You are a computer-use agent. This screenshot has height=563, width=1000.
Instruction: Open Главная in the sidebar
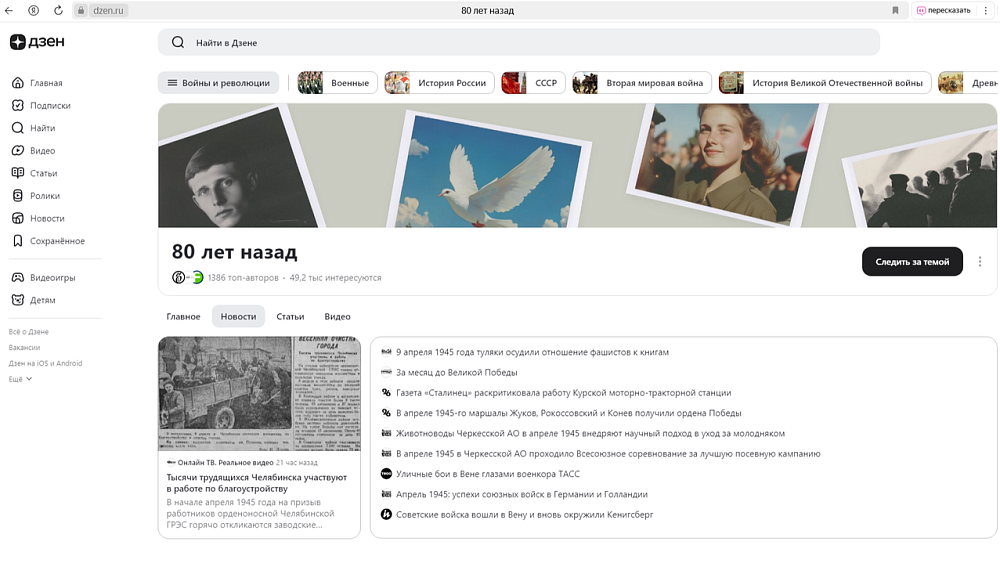pyautogui.click(x=45, y=83)
